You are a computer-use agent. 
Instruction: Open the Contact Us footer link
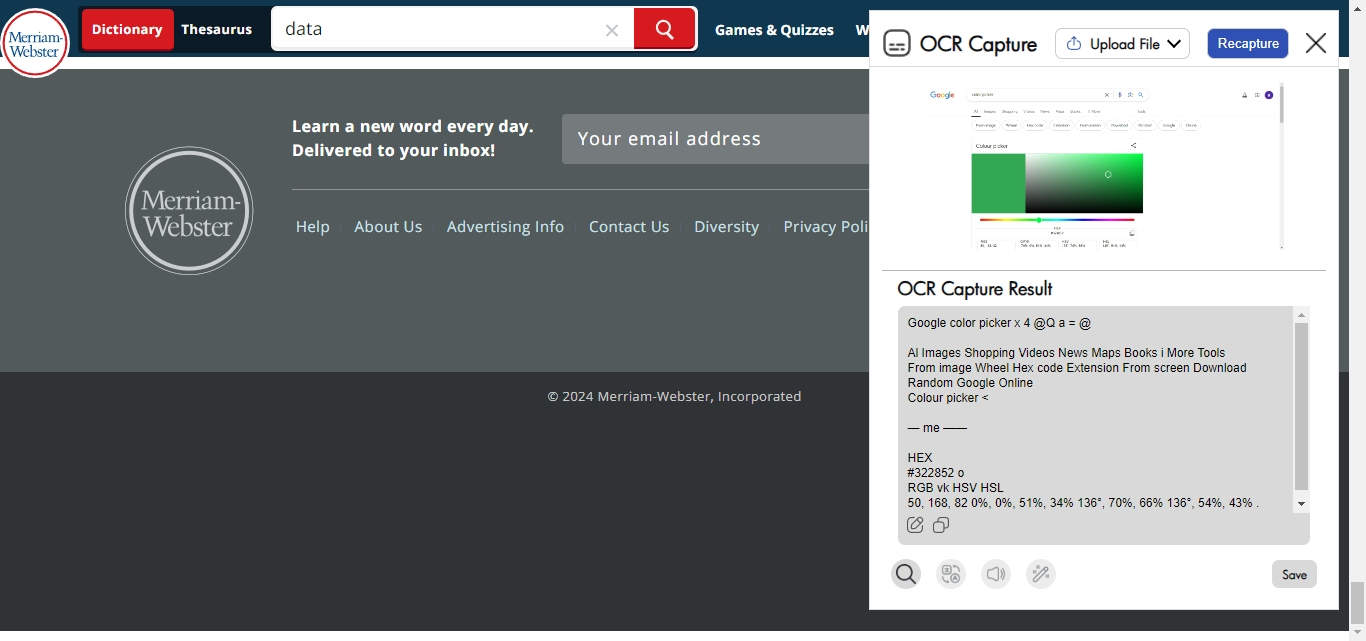tap(629, 227)
